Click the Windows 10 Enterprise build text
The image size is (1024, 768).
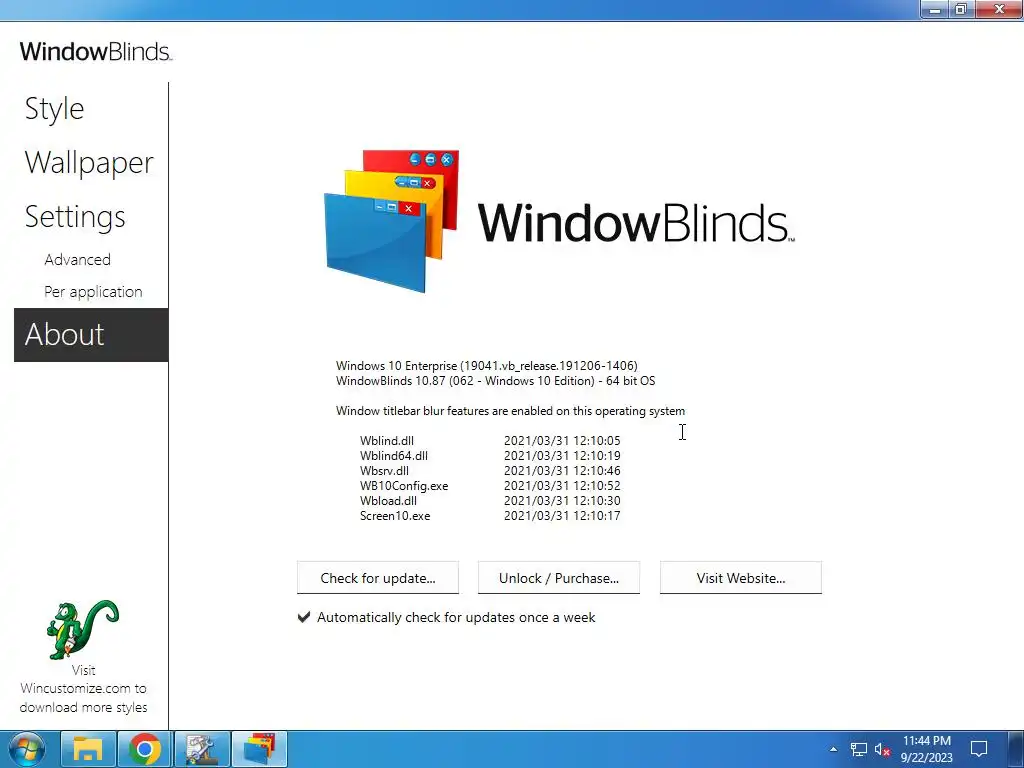click(487, 366)
